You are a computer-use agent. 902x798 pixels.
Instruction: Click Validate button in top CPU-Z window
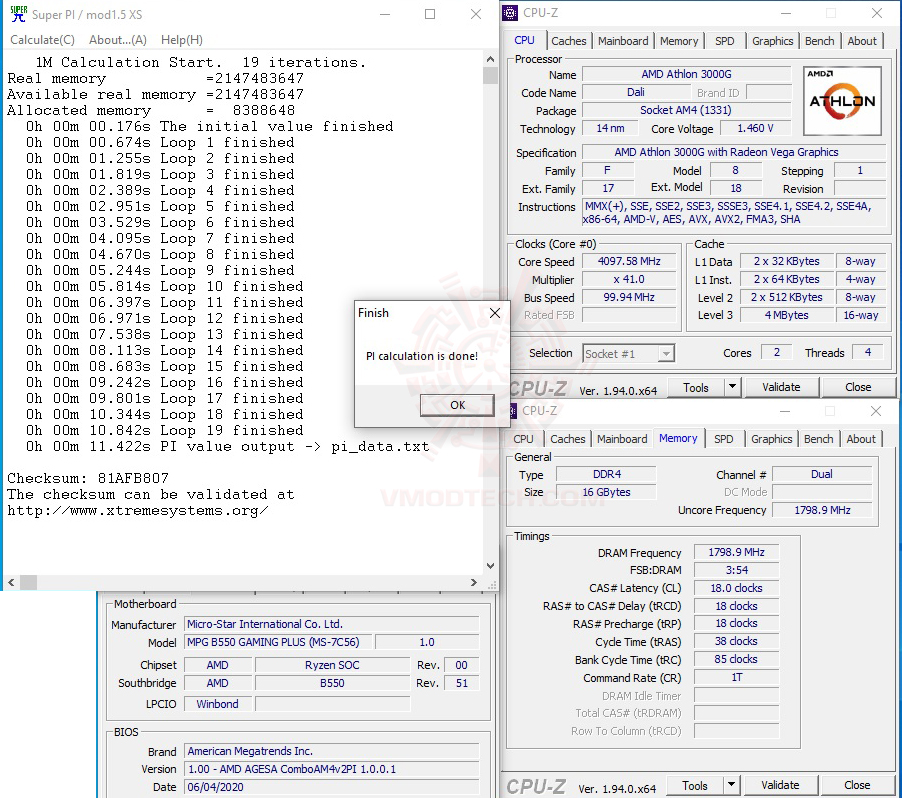pos(781,387)
